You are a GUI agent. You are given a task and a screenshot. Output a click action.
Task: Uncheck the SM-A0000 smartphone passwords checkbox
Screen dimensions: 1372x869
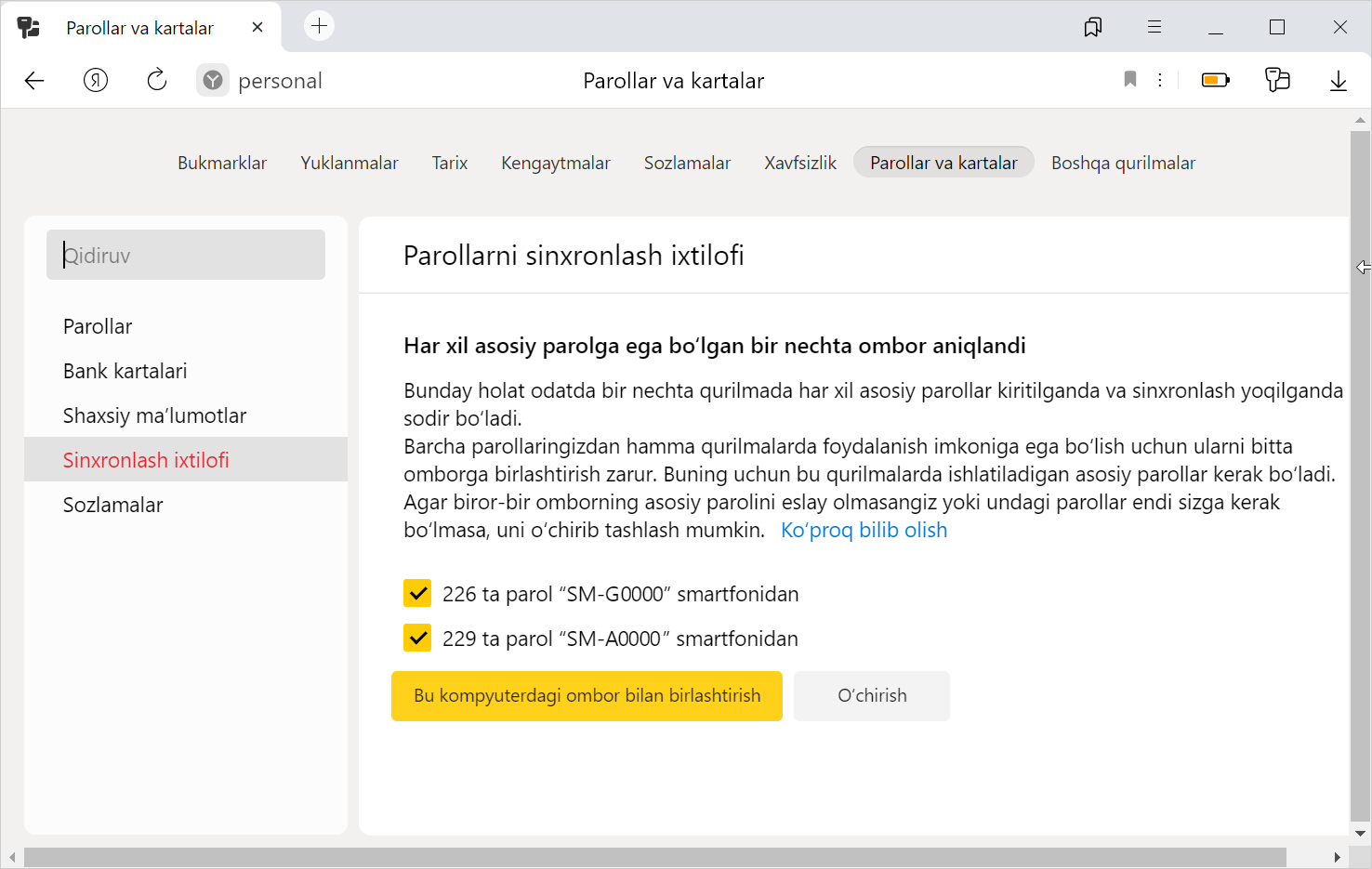click(x=417, y=638)
